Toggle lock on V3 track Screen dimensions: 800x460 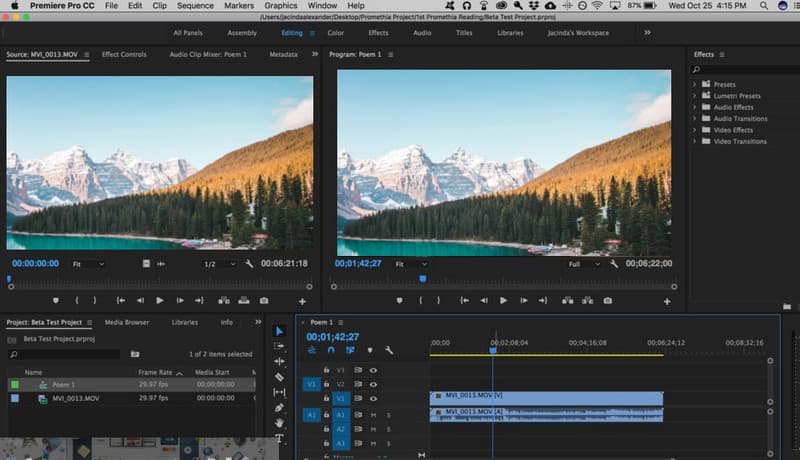coord(327,370)
